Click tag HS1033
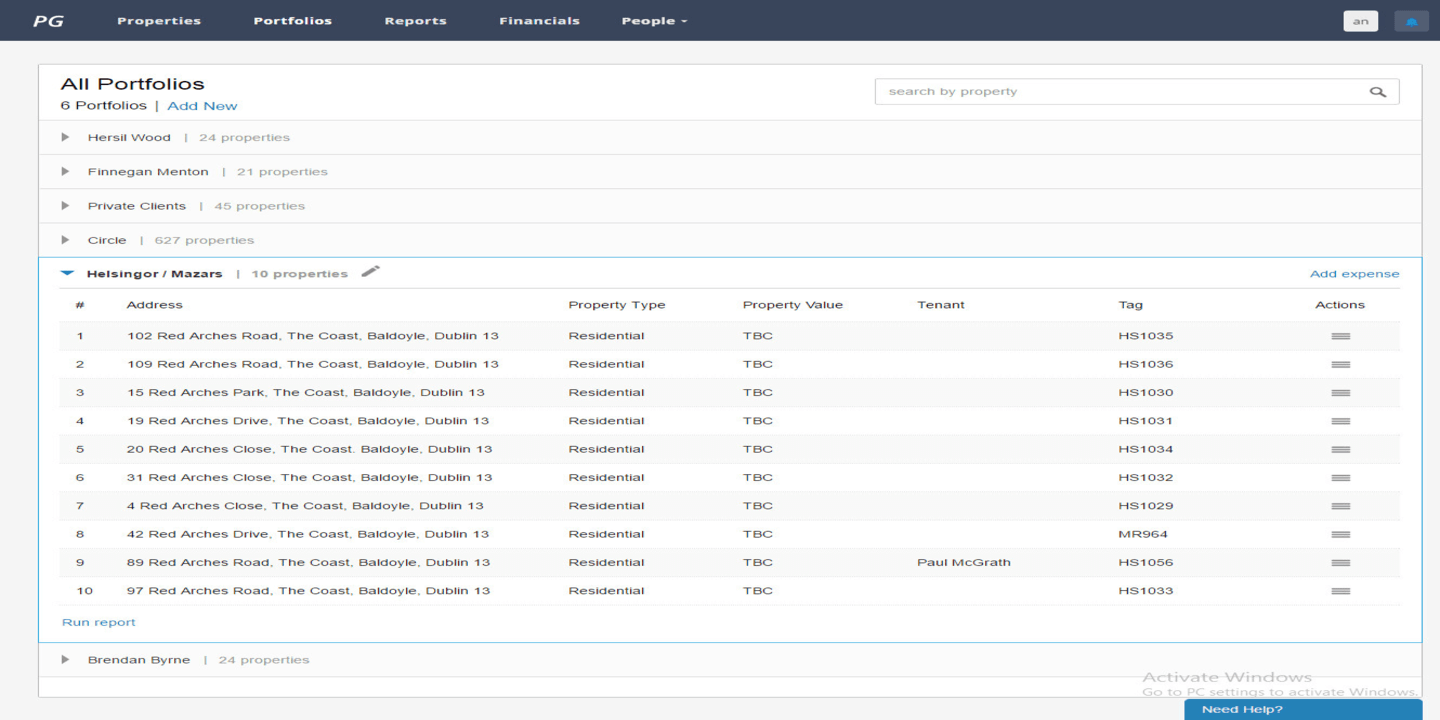 [x=1146, y=591]
